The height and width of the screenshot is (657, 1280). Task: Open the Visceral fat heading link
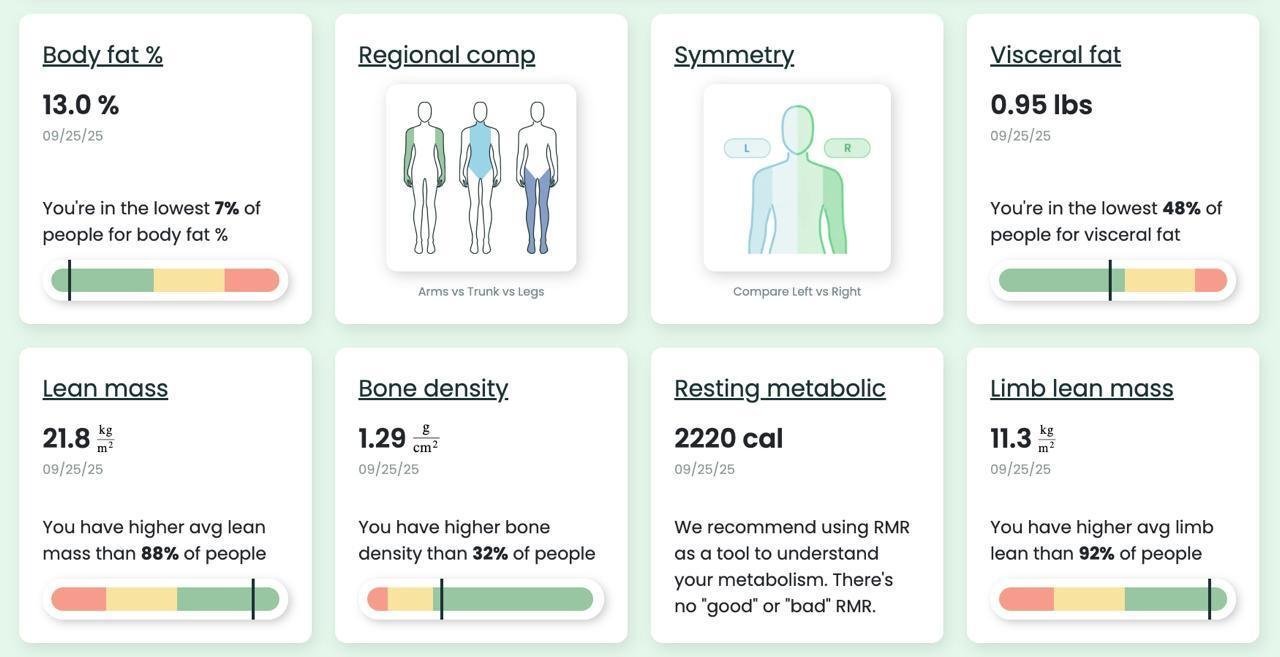coord(1055,55)
